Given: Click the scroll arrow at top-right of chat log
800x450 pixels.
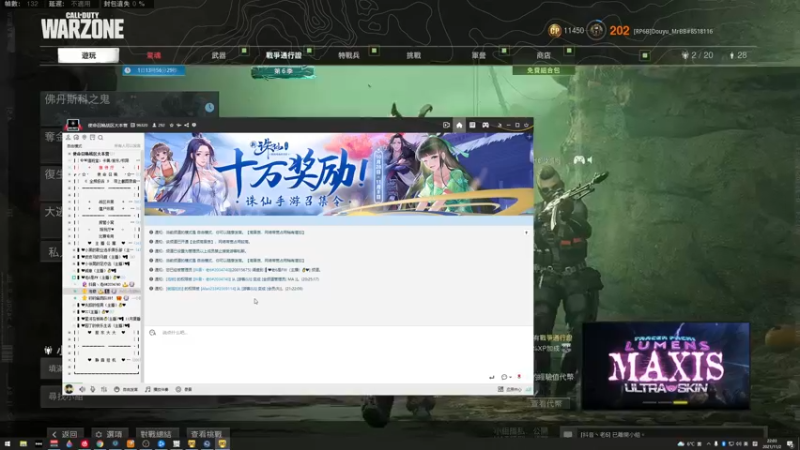Looking at the screenshot, I should (527, 233).
